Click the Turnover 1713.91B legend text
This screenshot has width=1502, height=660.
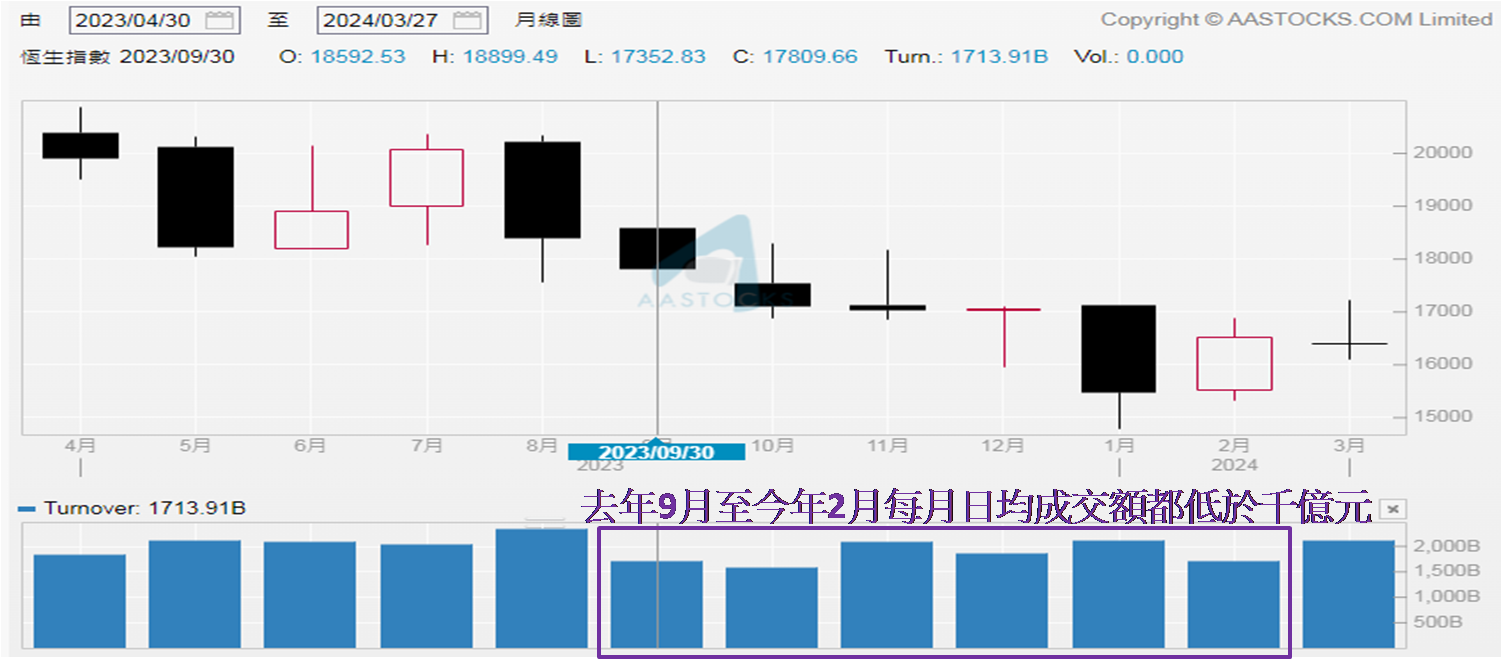click(145, 509)
